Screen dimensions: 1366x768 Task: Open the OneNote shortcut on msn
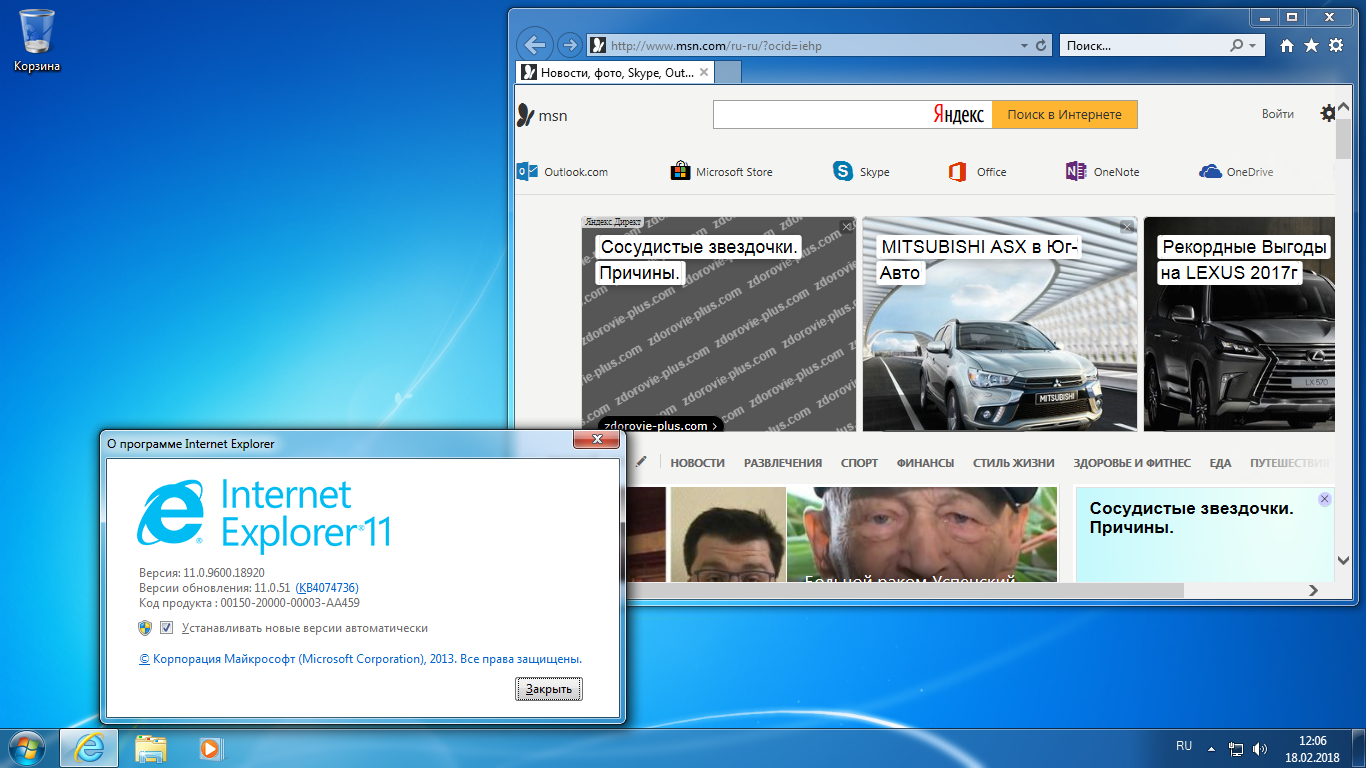pyautogui.click(x=1102, y=172)
